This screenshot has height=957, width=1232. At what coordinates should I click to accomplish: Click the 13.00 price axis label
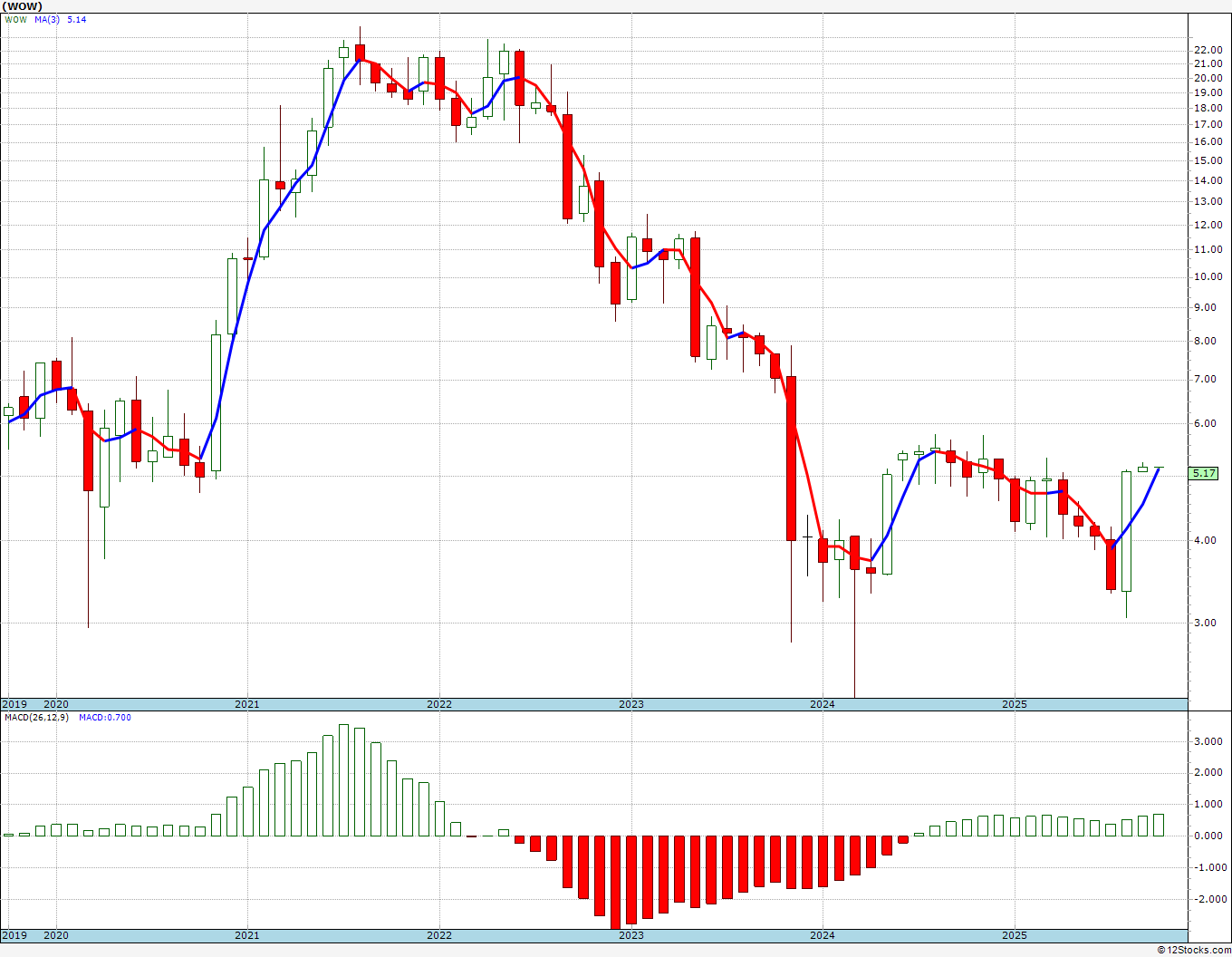click(1207, 201)
